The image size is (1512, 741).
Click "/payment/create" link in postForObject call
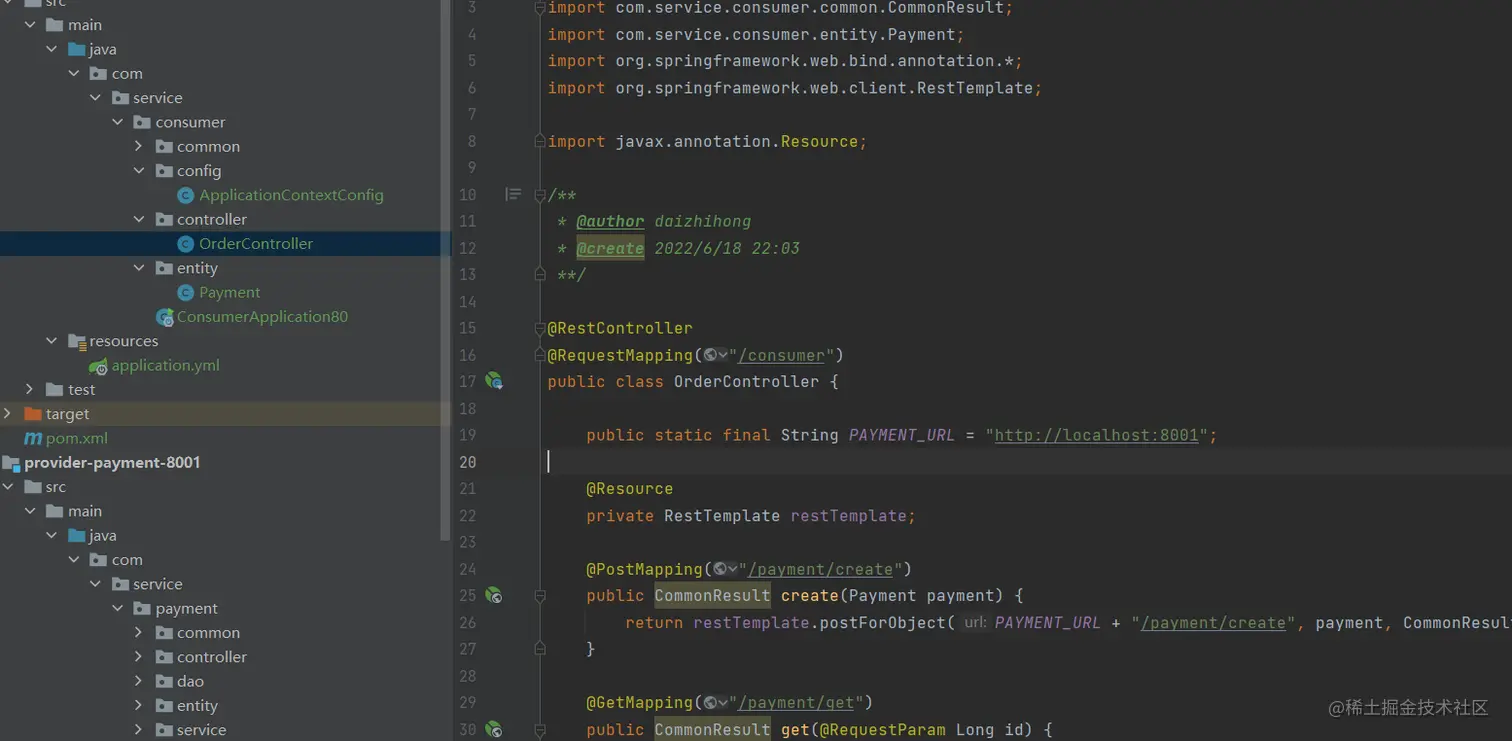[1213, 622]
